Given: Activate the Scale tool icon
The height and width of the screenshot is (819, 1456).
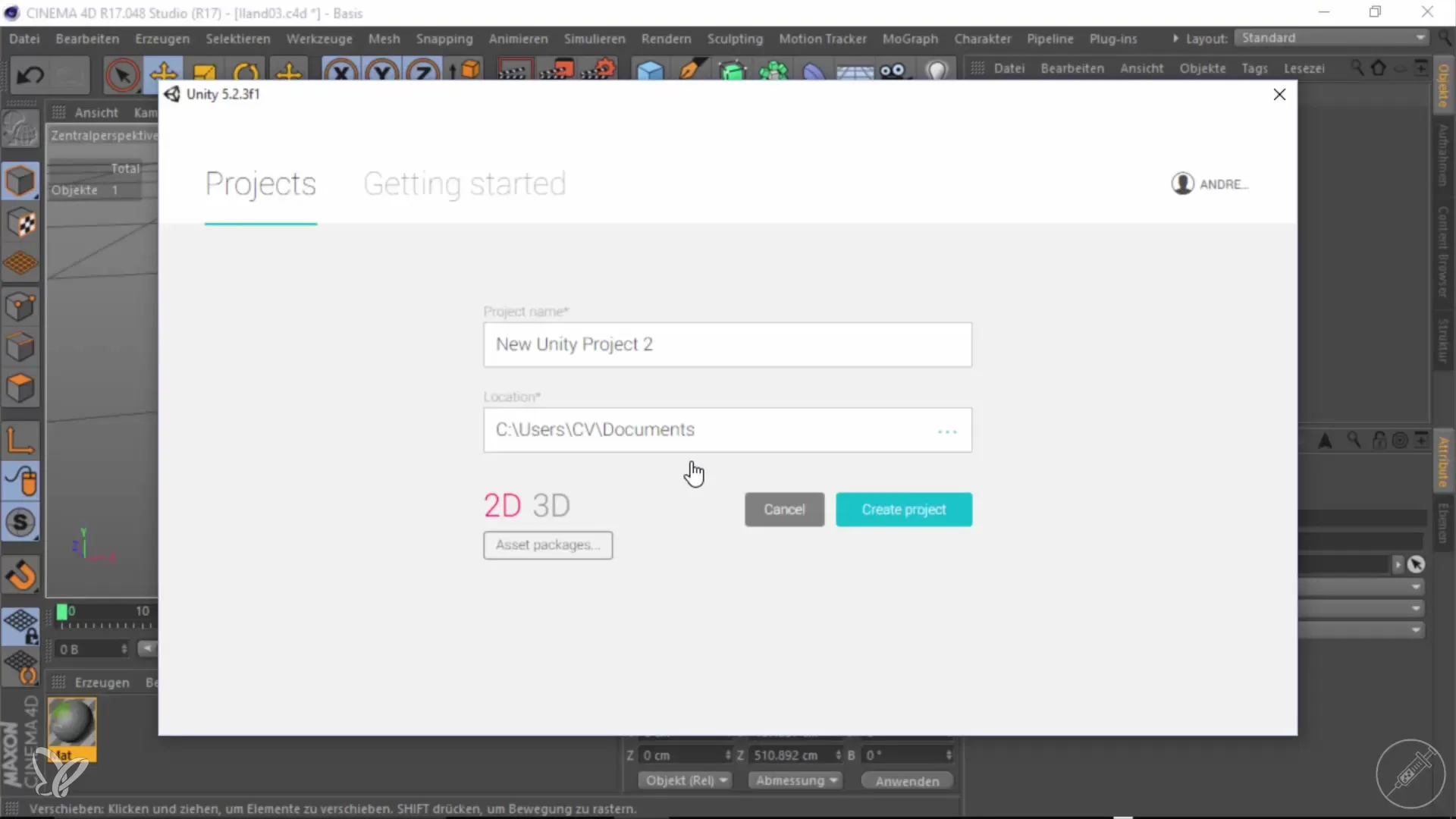Looking at the screenshot, I should click(x=204, y=73).
